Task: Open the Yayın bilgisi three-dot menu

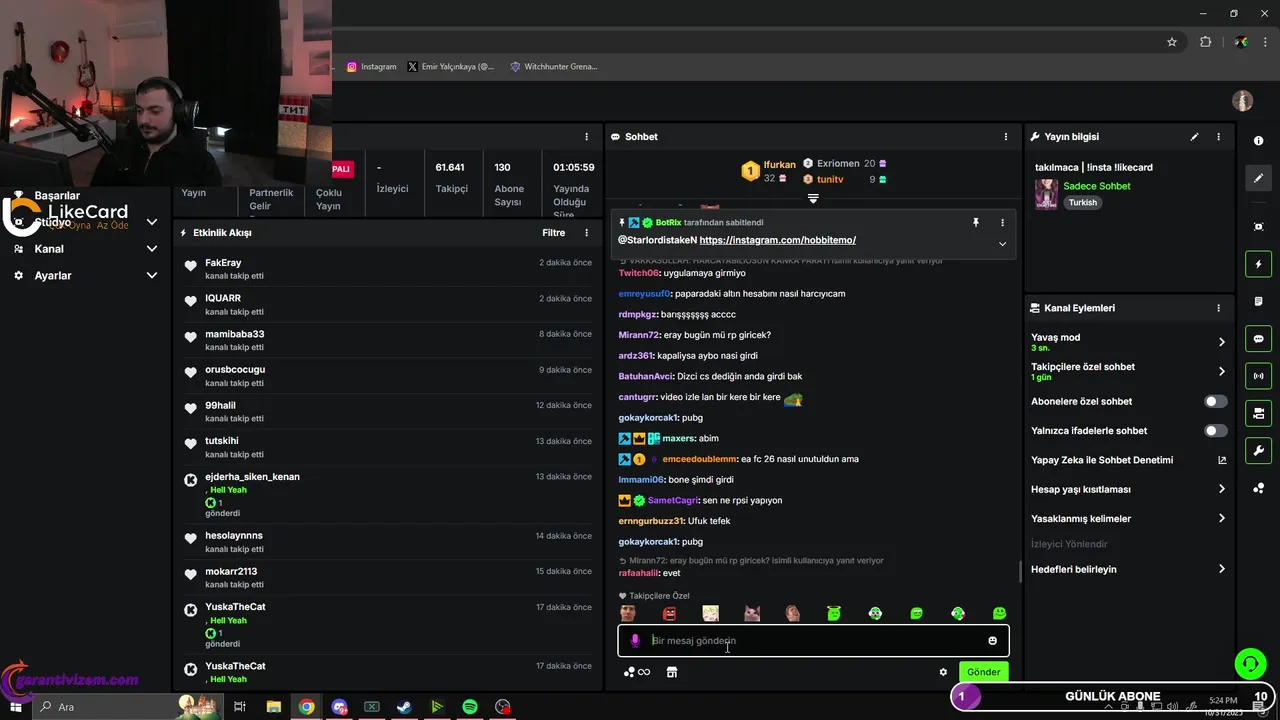Action: pyautogui.click(x=1218, y=137)
